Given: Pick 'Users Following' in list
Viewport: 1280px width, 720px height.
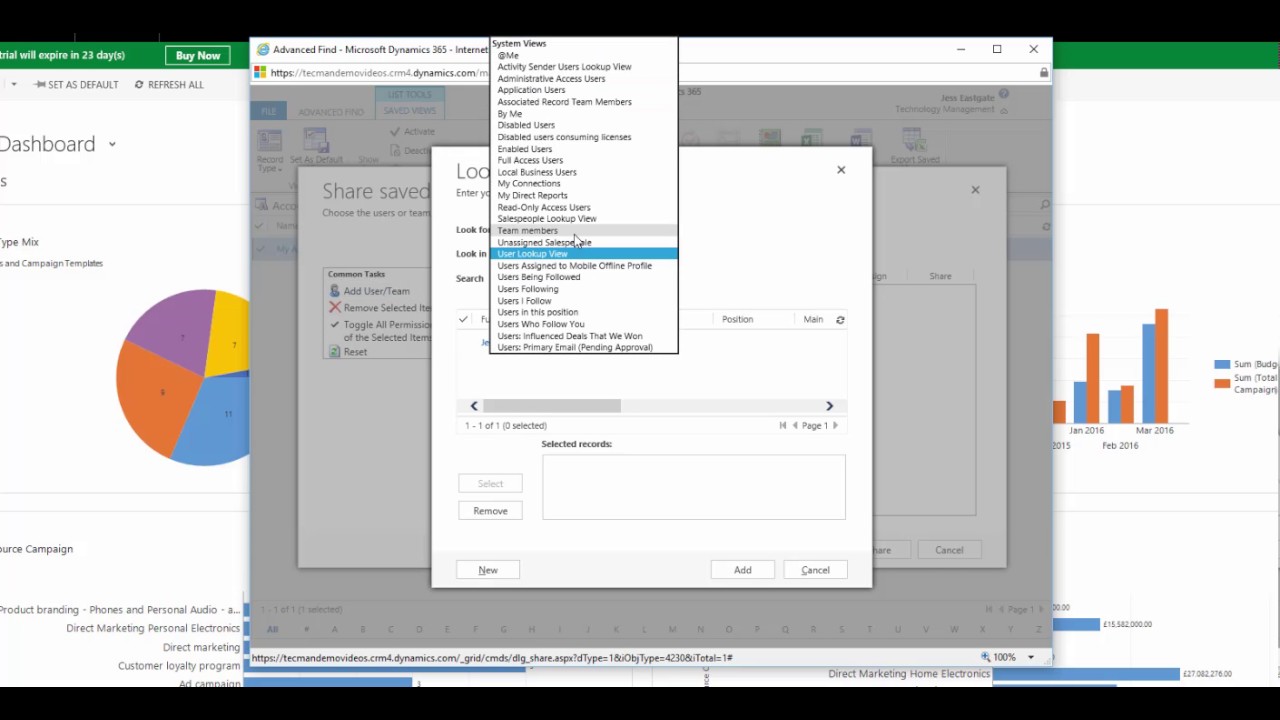Looking at the screenshot, I should (583, 289).
